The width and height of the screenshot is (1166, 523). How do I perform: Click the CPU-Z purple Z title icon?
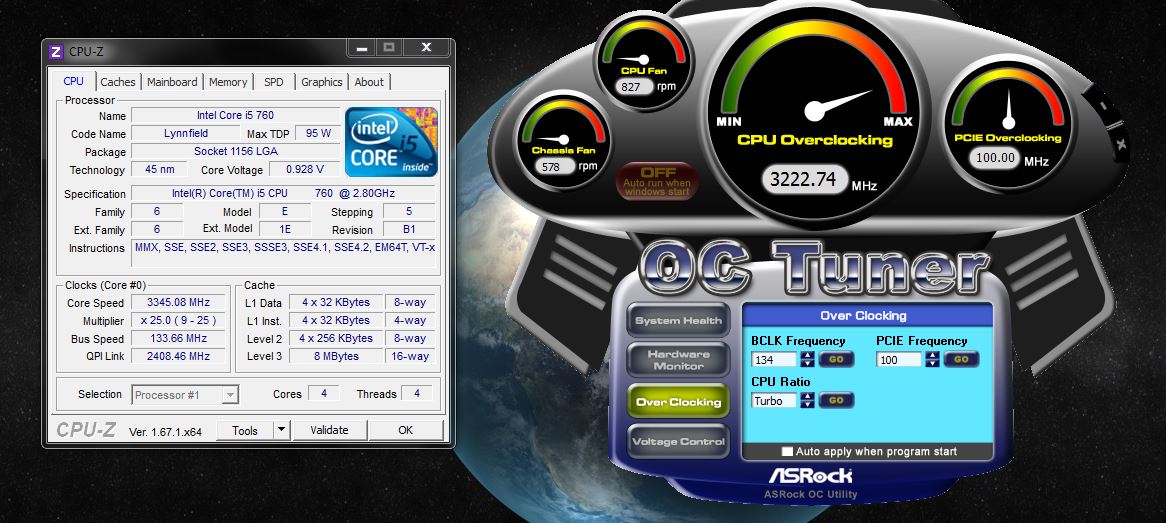pyautogui.click(x=55, y=52)
